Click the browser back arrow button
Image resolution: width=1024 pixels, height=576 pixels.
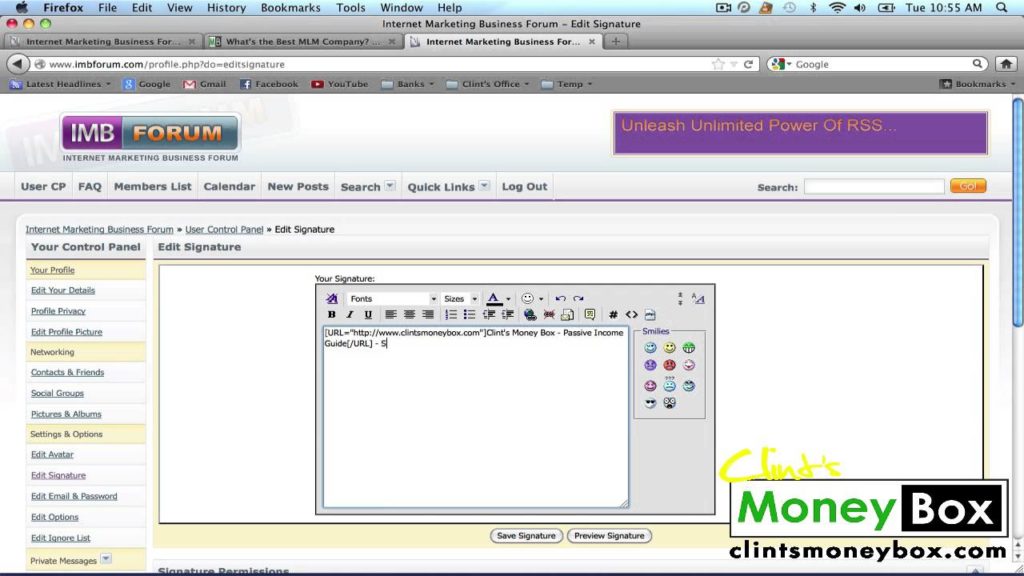tap(18, 63)
